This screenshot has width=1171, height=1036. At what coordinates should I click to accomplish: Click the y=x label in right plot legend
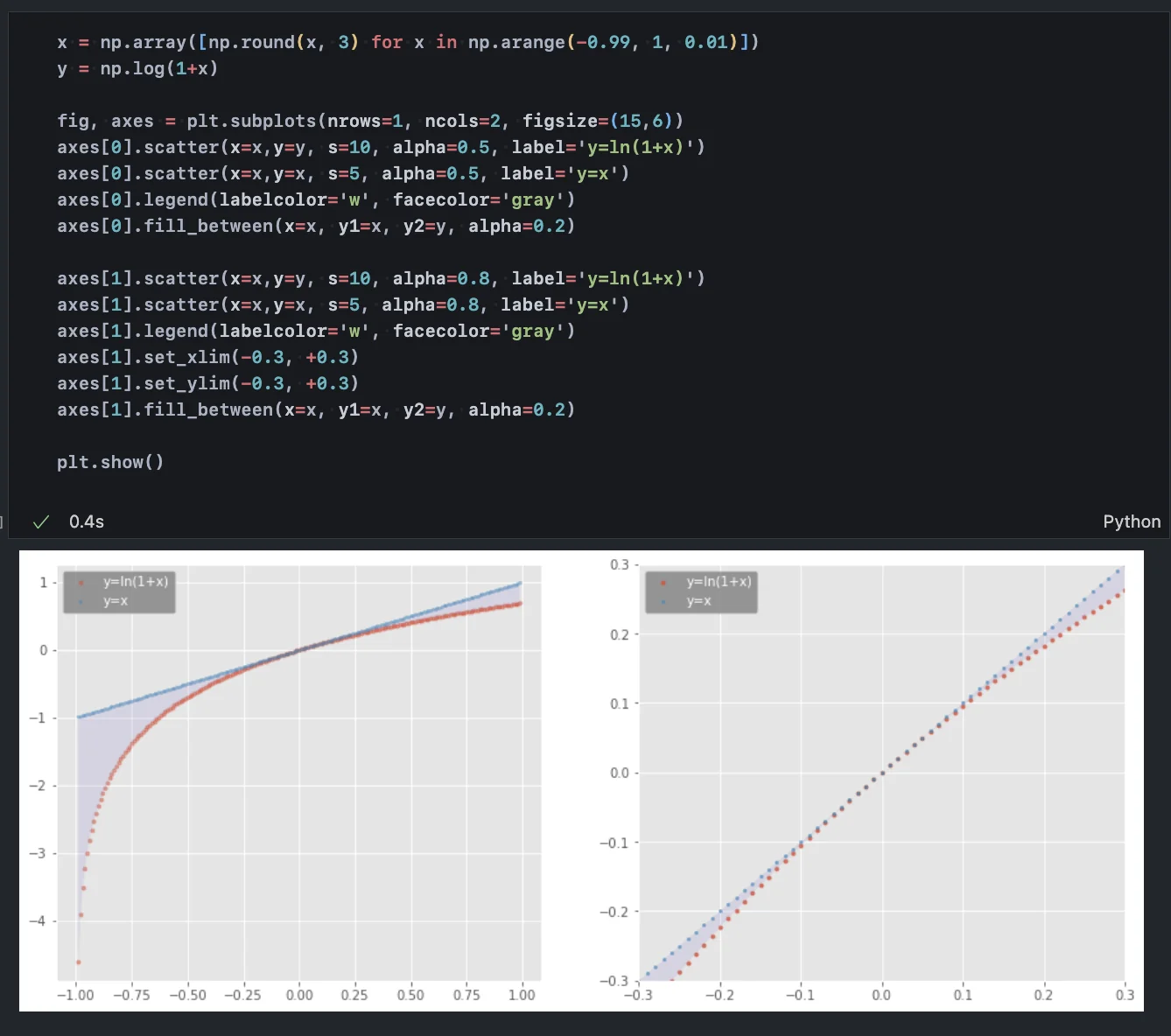698,601
